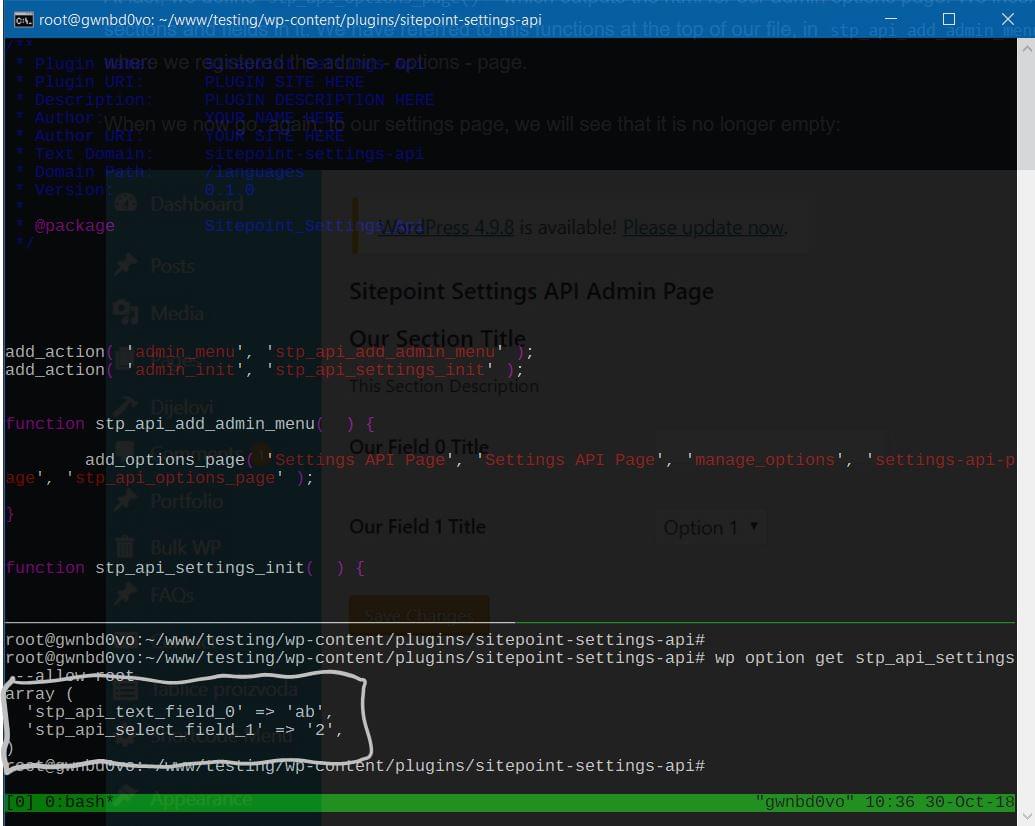Open the WordPress 4.9.8 link
The height and width of the screenshot is (826, 1035).
pos(447,228)
